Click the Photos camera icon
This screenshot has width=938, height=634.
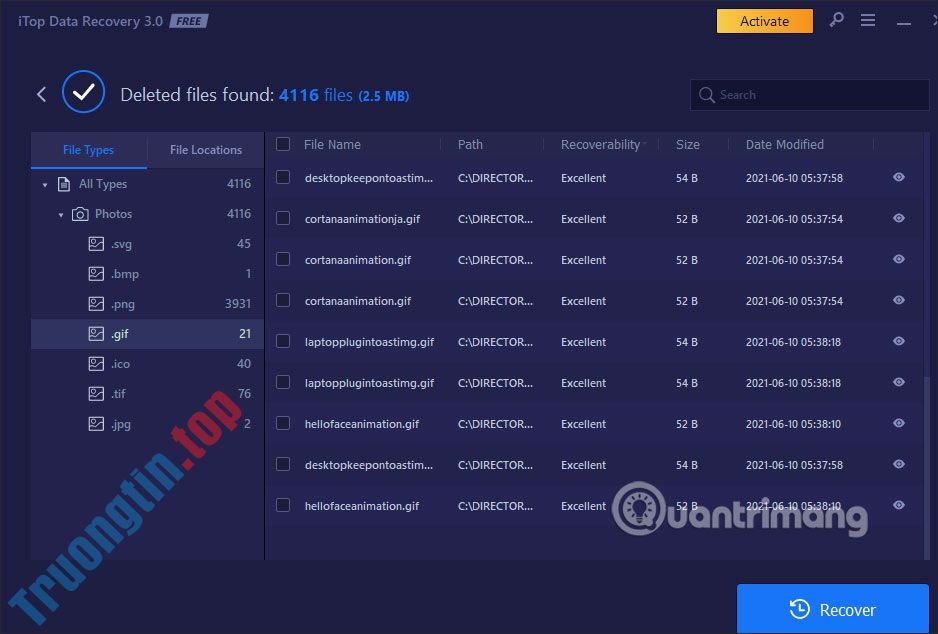click(x=80, y=214)
